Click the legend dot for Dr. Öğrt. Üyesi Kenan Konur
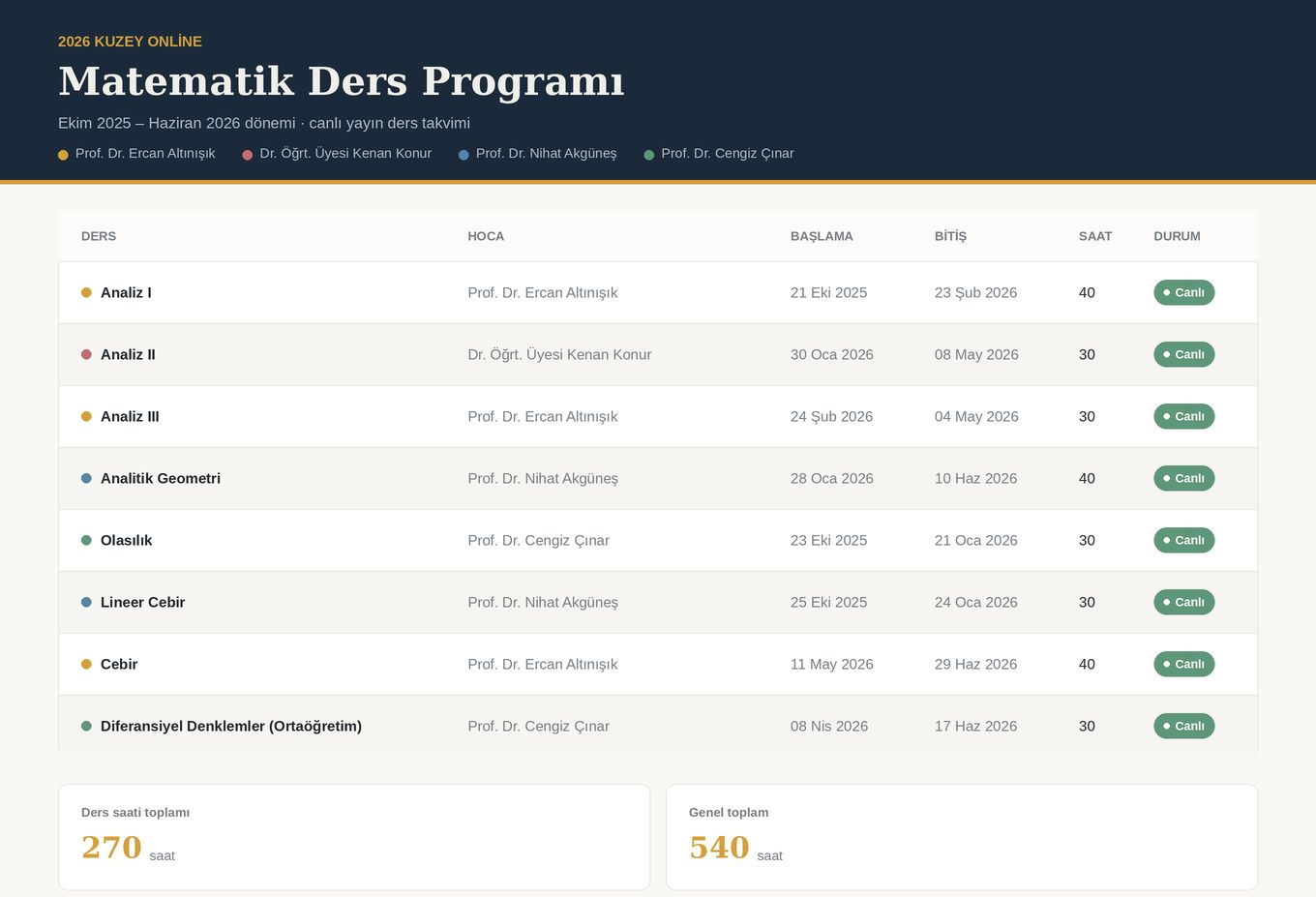This screenshot has width=1316, height=897. tap(248, 155)
